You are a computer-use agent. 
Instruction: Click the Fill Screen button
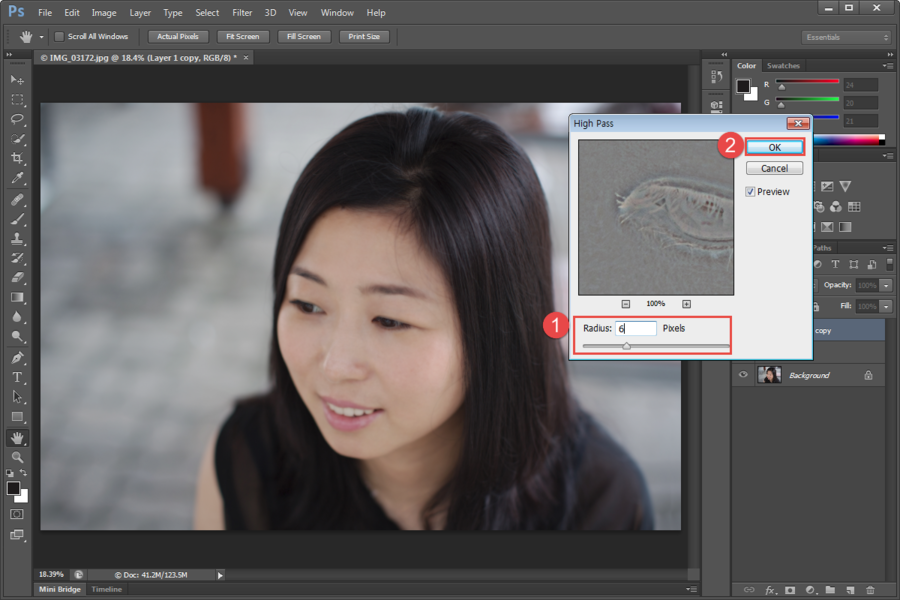click(304, 37)
